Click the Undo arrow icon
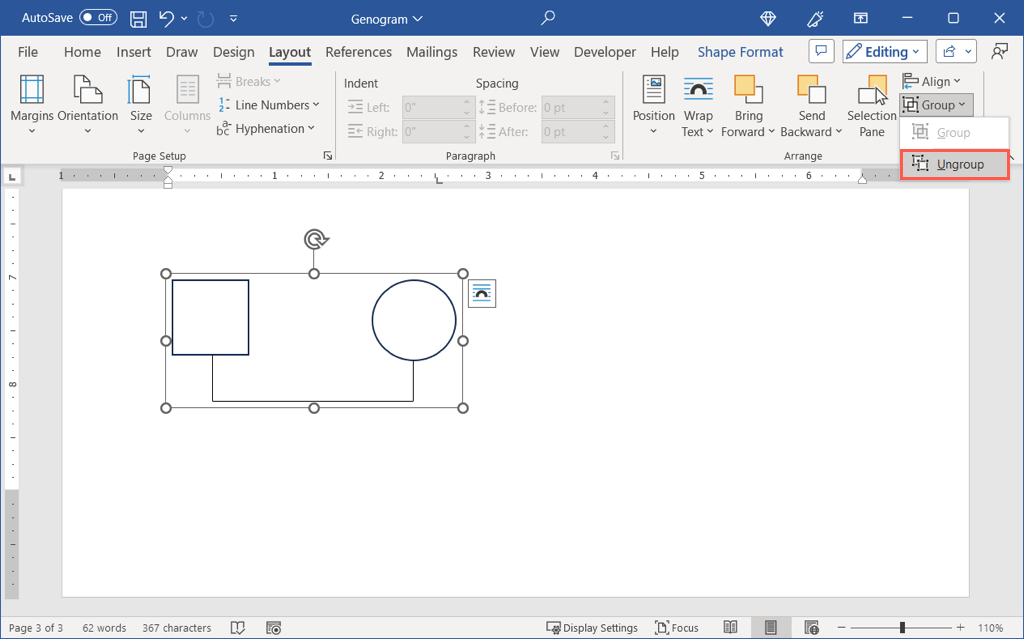Viewport: 1024px width, 639px height. [x=166, y=18]
